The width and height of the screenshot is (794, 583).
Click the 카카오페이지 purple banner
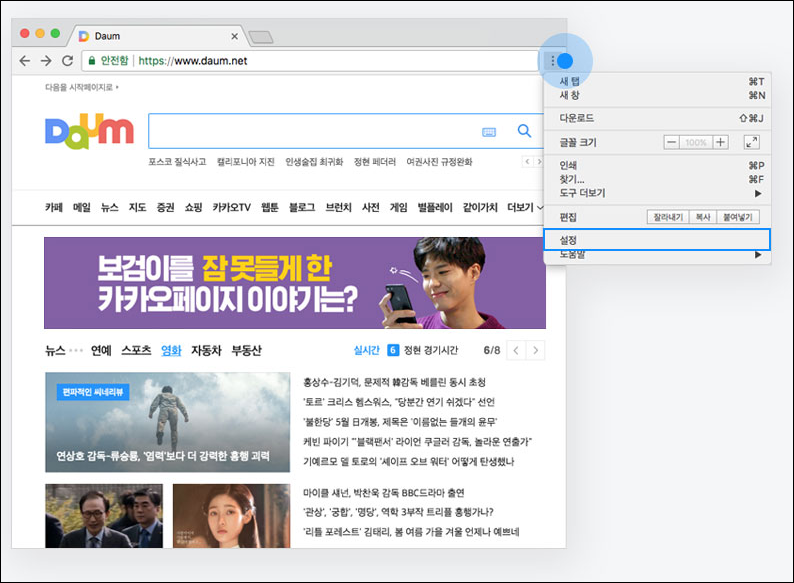(295, 283)
